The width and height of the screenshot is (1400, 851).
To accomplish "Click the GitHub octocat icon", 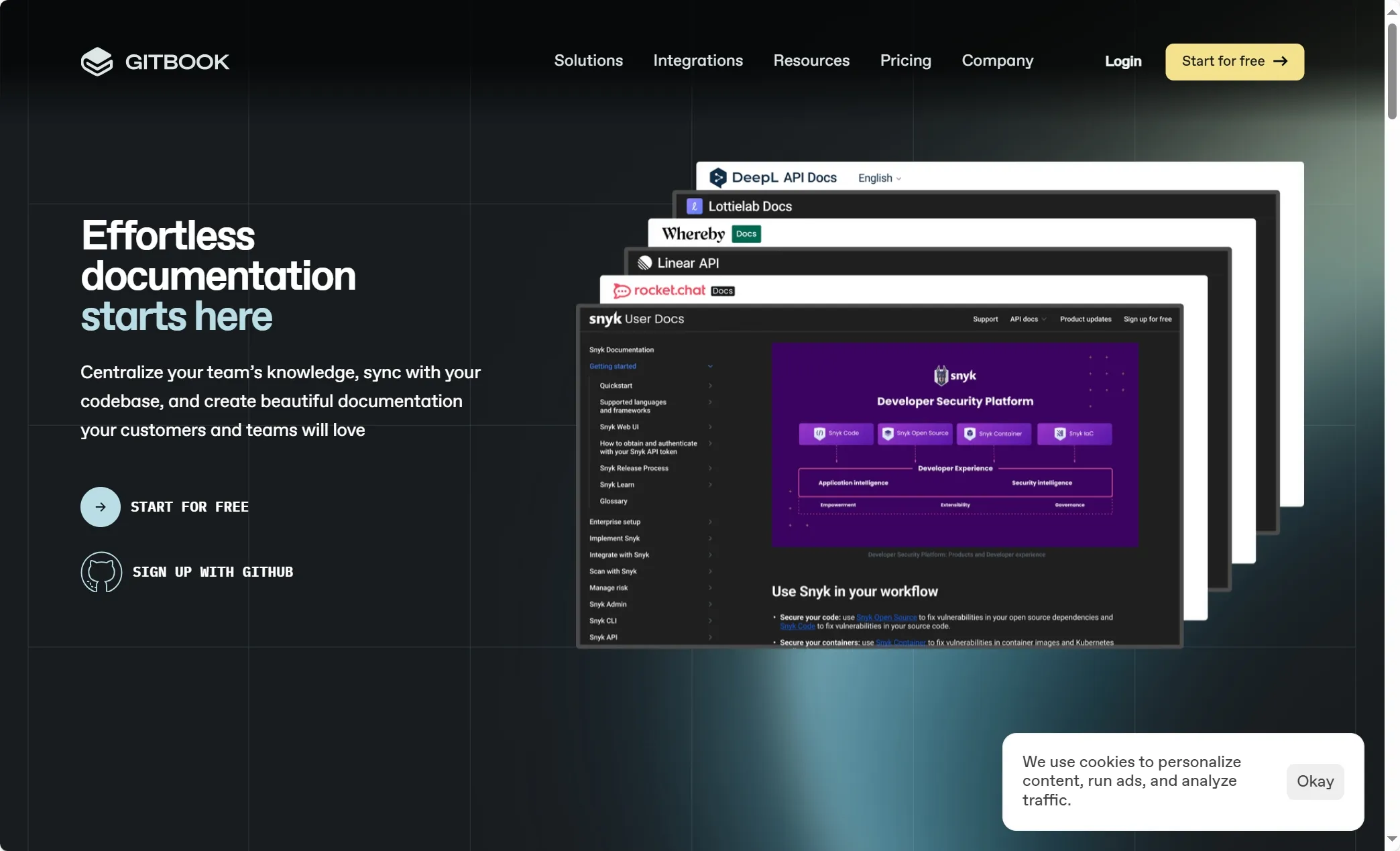I will click(101, 572).
